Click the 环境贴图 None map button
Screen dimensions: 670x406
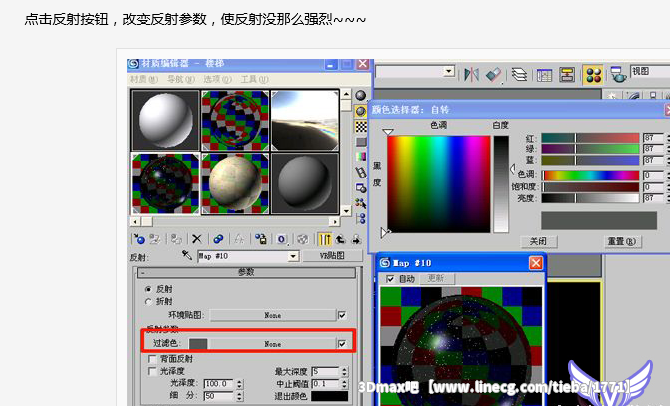tap(273, 315)
